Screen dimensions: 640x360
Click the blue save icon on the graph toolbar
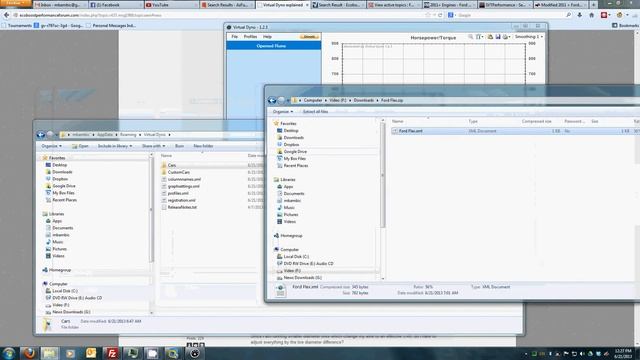click(498, 37)
